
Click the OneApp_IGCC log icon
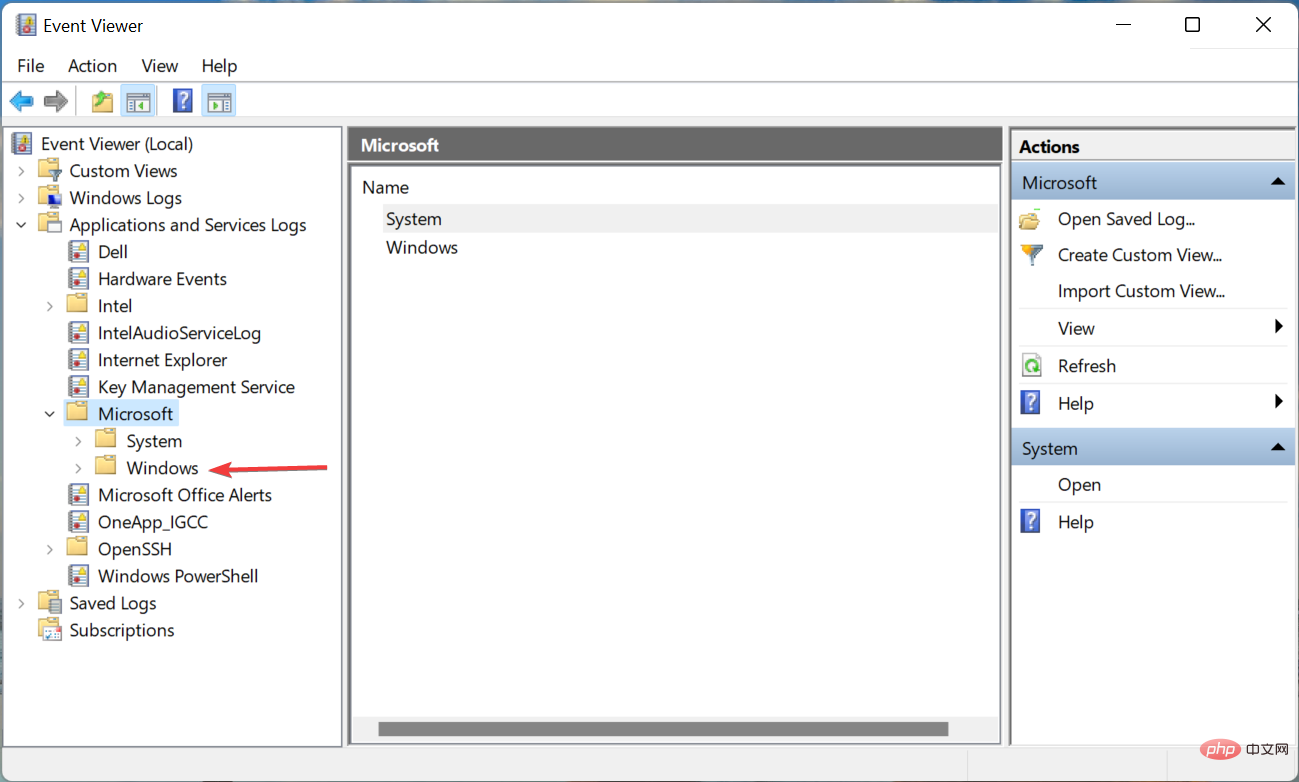click(x=78, y=521)
